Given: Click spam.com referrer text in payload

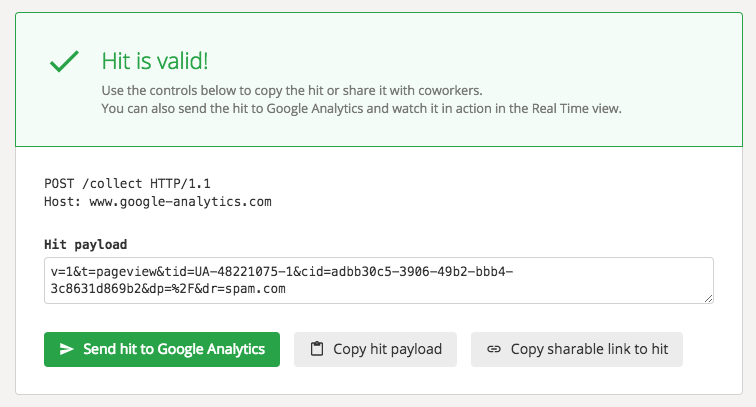Looking at the screenshot, I should tap(255, 289).
